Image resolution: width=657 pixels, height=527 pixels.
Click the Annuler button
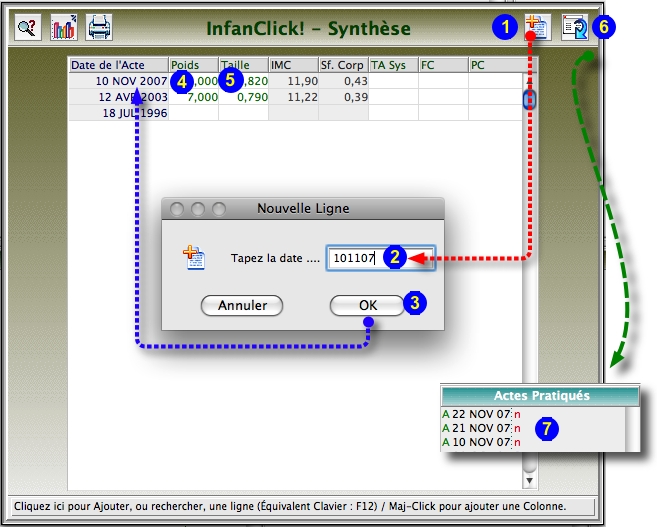click(242, 305)
